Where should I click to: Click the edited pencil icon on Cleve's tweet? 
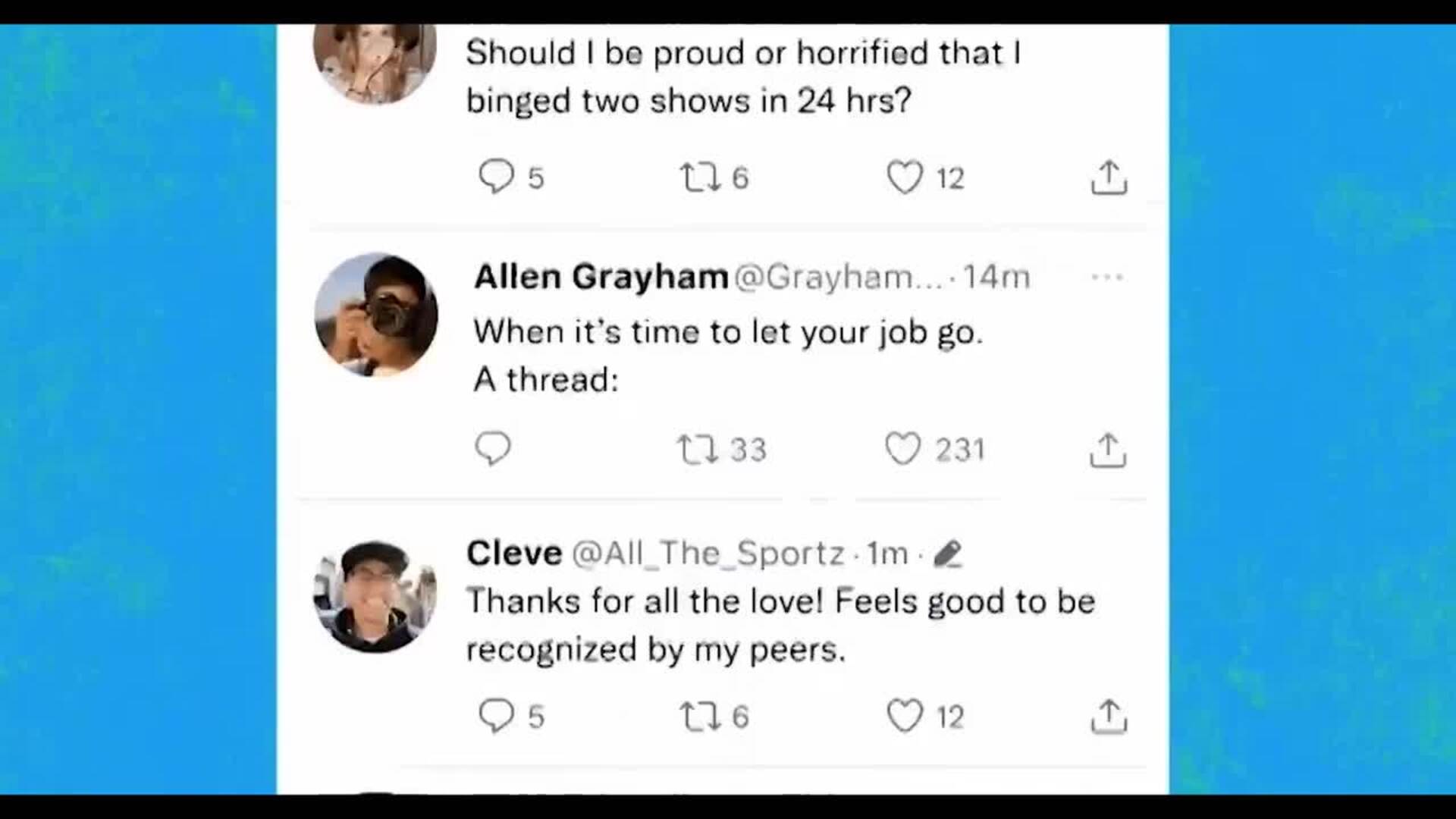coord(948,554)
